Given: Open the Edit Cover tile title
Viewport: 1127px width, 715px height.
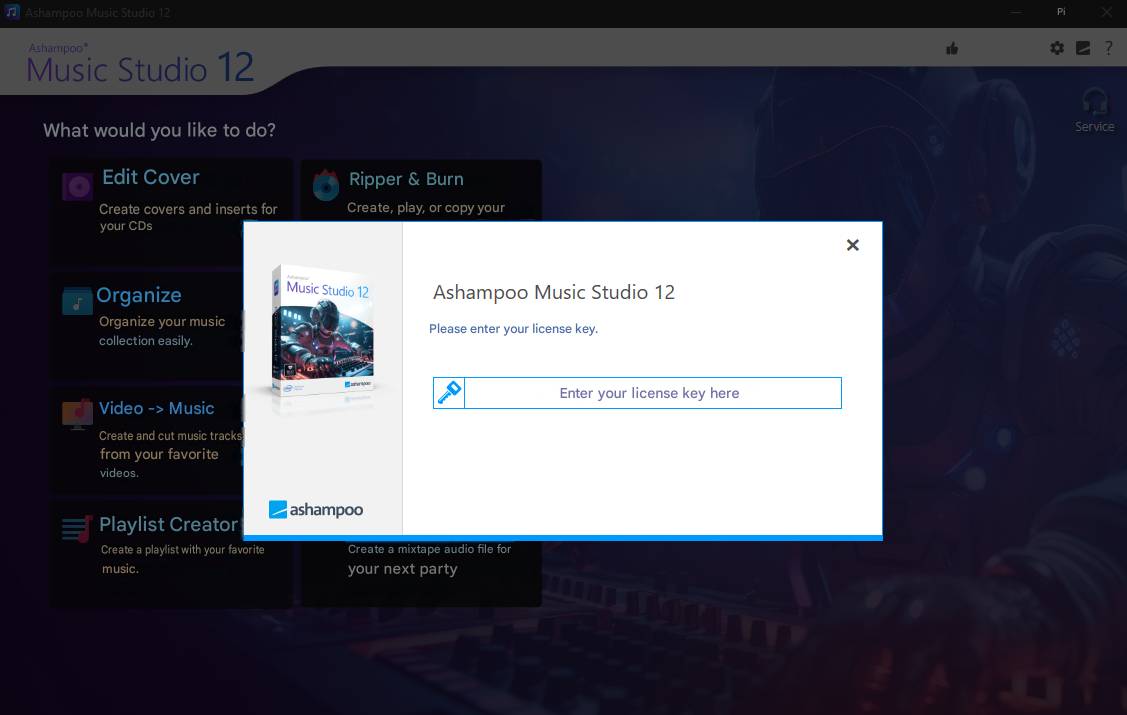Looking at the screenshot, I should pyautogui.click(x=151, y=177).
